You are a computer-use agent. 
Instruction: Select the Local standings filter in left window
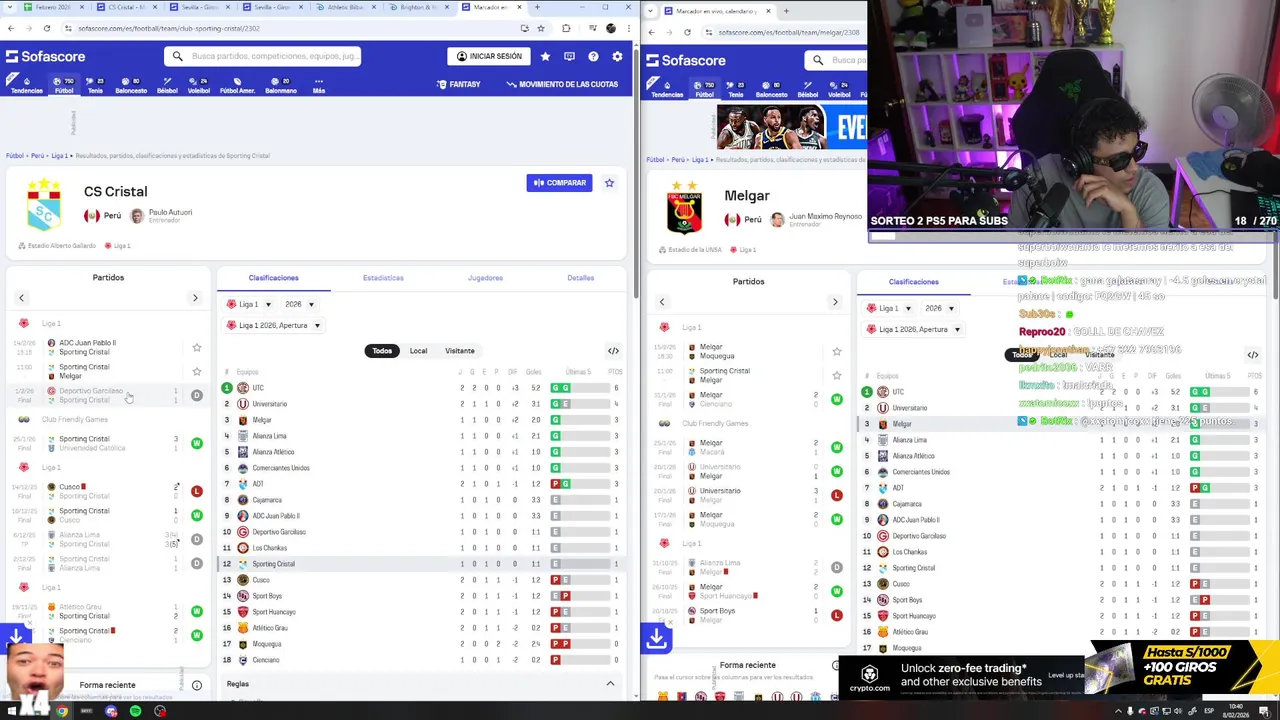click(418, 351)
